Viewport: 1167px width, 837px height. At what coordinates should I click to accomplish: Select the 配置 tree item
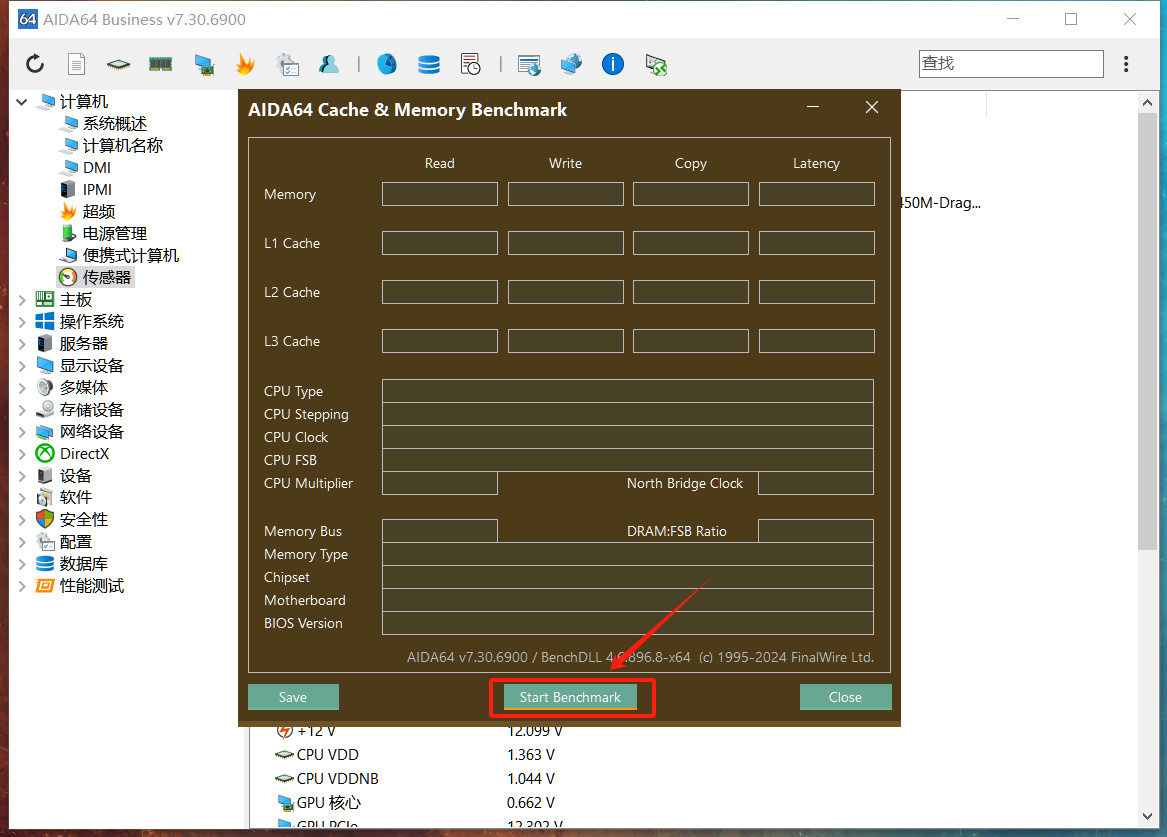(x=75, y=542)
